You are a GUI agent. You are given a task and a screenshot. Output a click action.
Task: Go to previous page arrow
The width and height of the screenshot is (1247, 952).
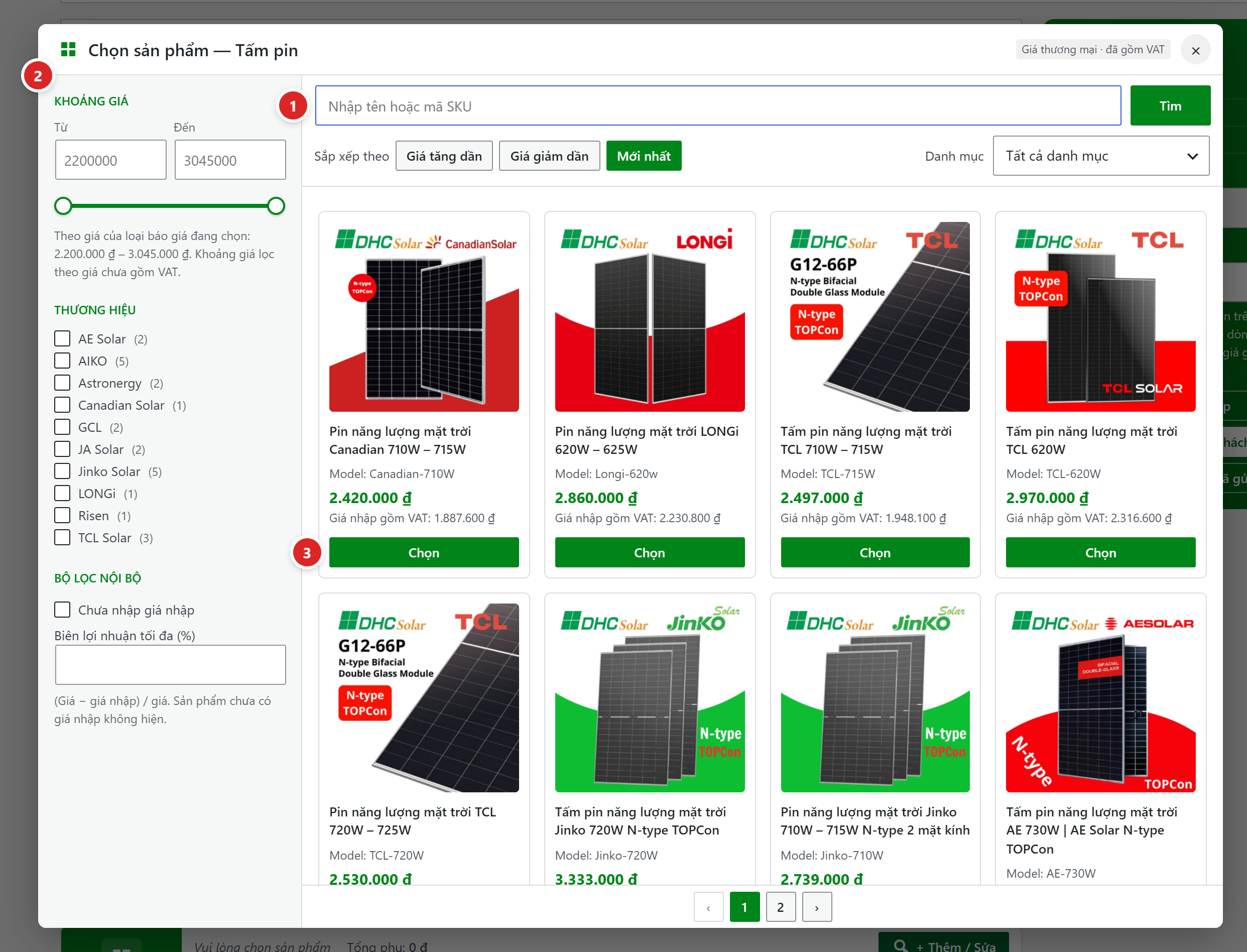tap(708, 907)
